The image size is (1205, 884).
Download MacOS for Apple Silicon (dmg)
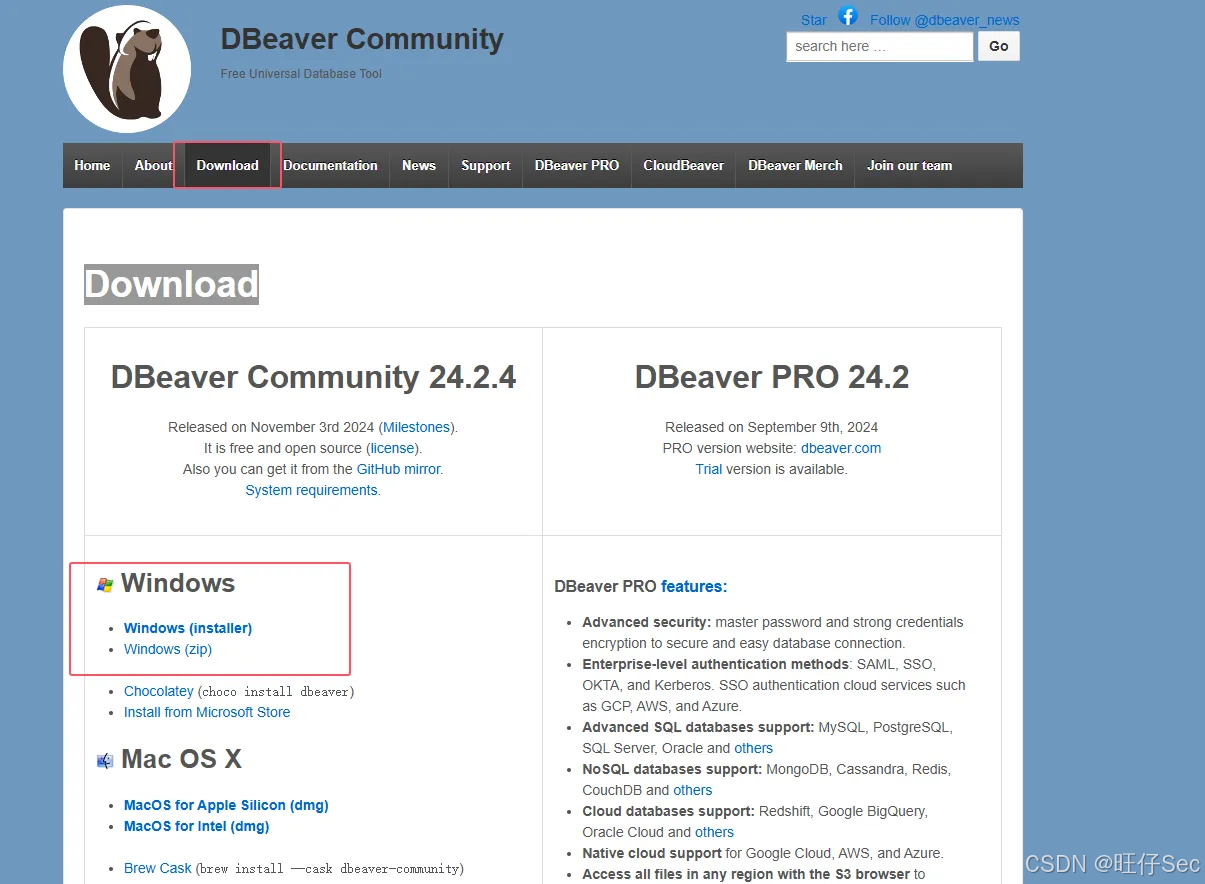click(x=226, y=805)
